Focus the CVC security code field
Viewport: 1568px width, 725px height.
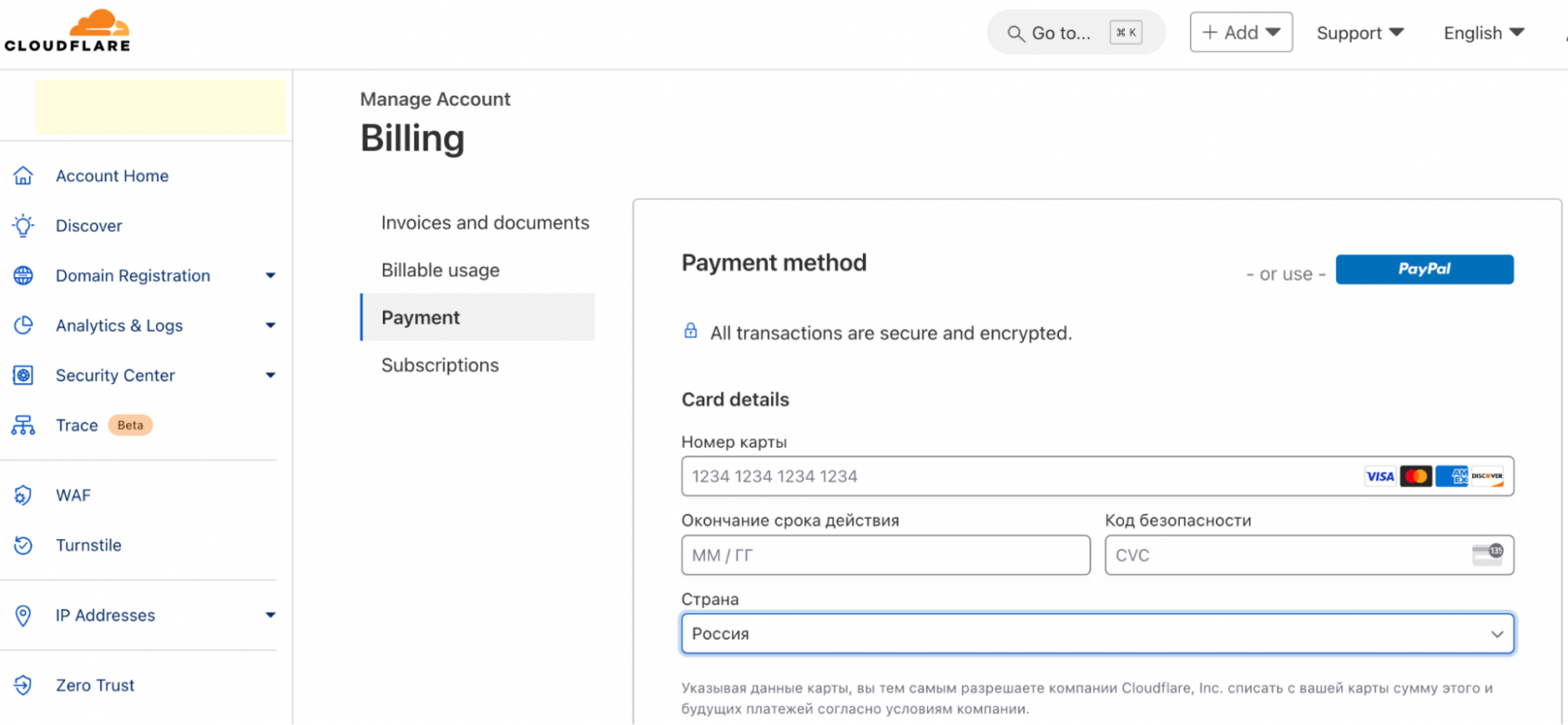(1310, 555)
